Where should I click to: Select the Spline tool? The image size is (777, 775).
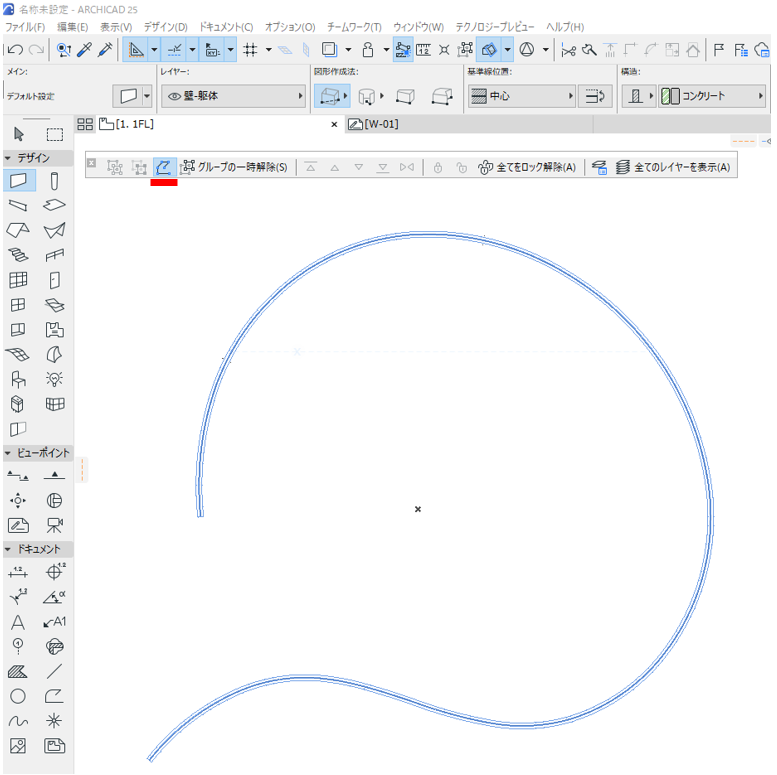pyautogui.click(x=18, y=721)
